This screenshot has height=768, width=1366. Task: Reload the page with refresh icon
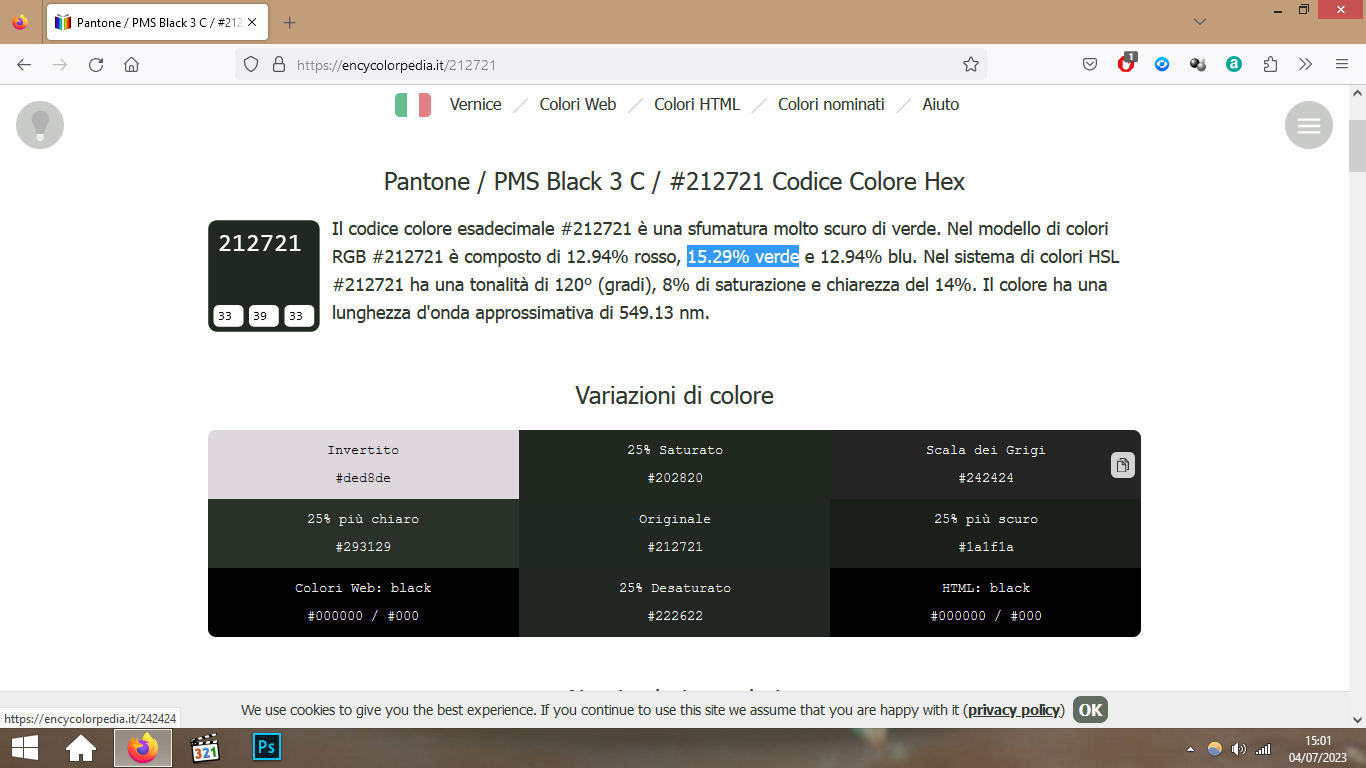pos(96,64)
